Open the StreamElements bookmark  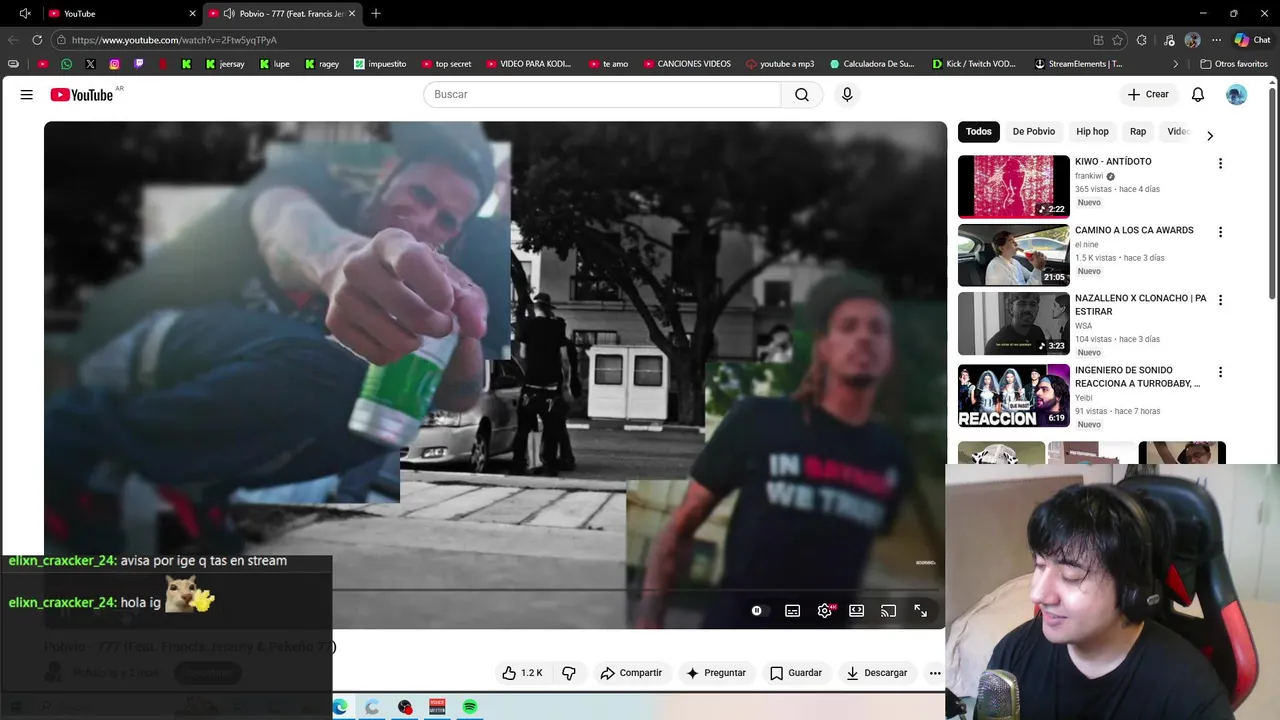coord(1078,64)
